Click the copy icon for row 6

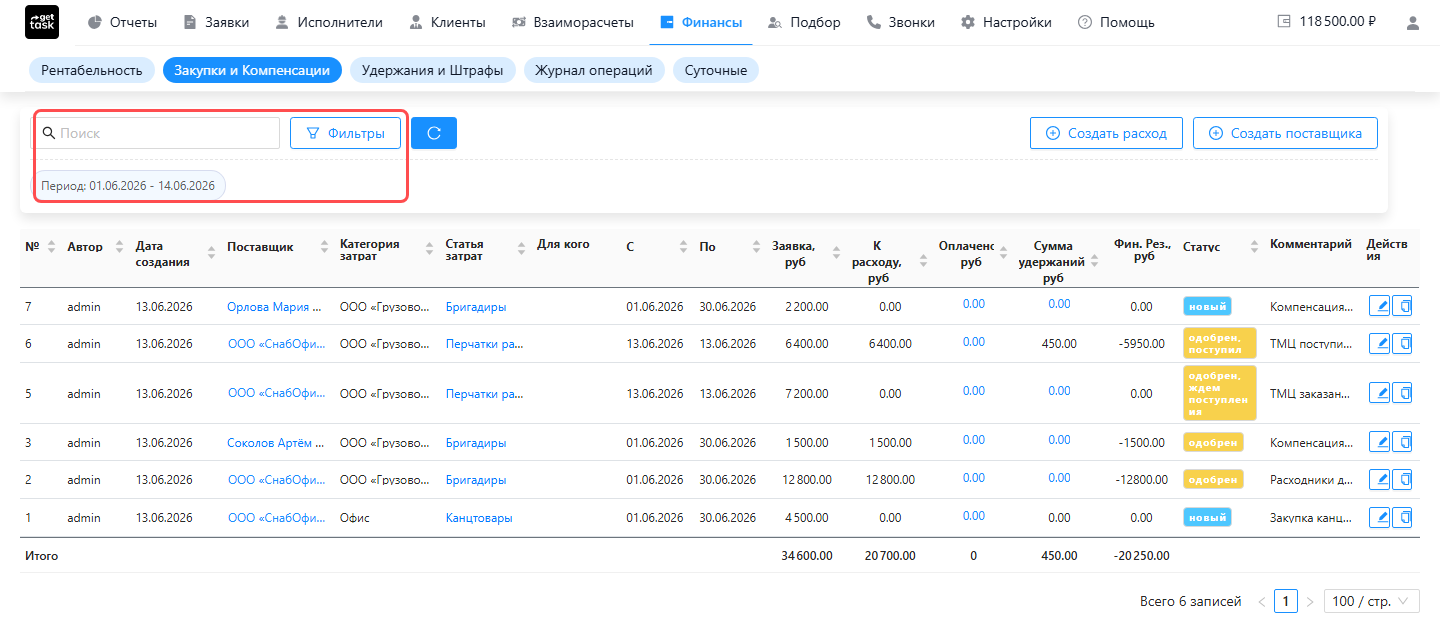pyautogui.click(x=1402, y=344)
